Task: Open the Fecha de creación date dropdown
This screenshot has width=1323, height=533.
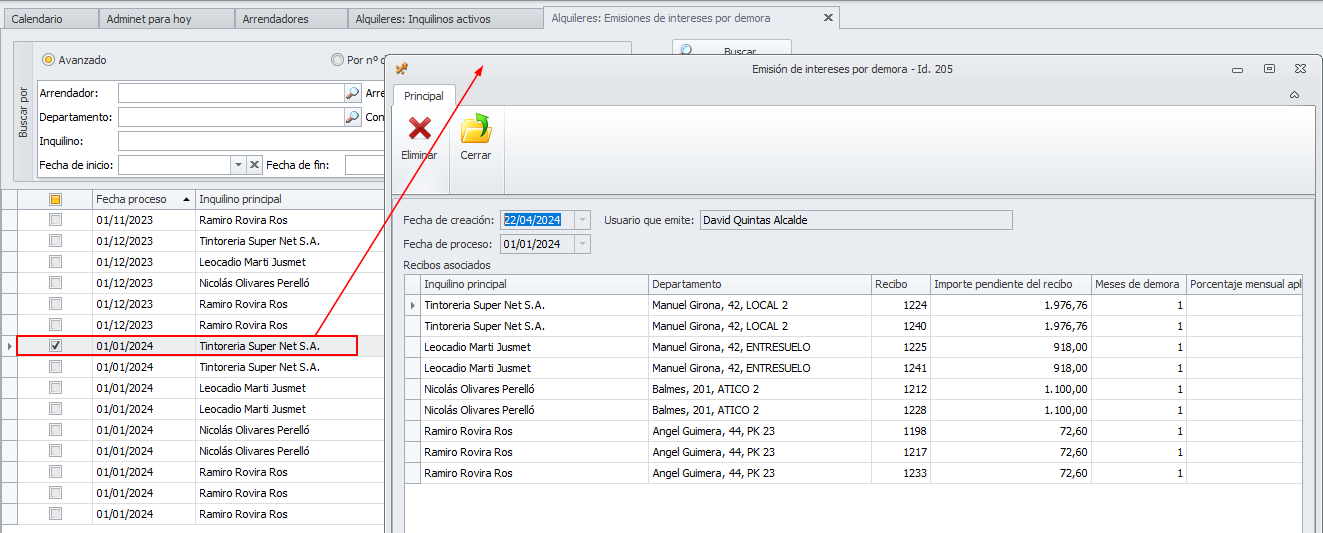Action: click(583, 220)
